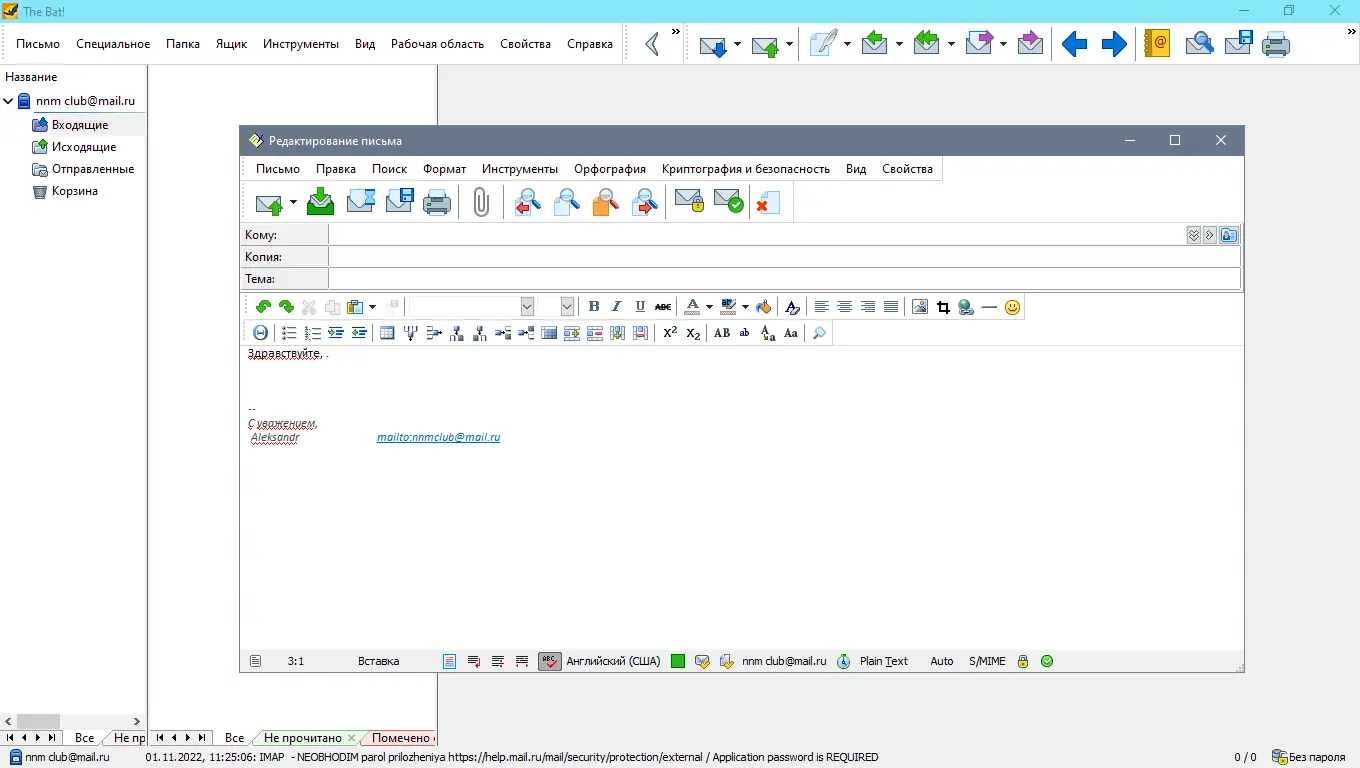
Task: Open the paste options dropdown arrow
Action: [x=372, y=307]
